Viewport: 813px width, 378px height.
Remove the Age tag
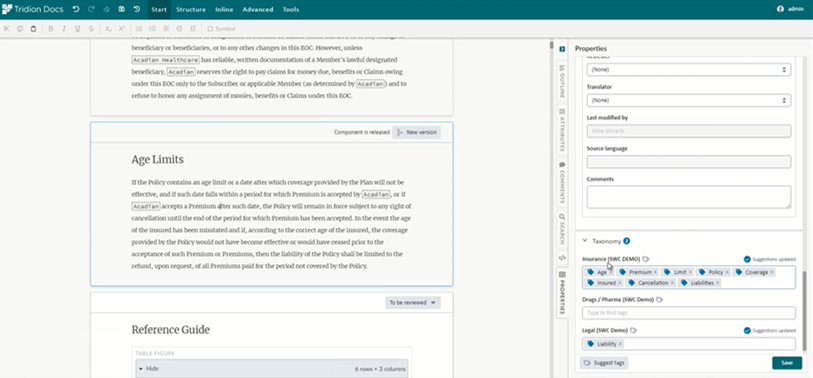pyautogui.click(x=611, y=272)
